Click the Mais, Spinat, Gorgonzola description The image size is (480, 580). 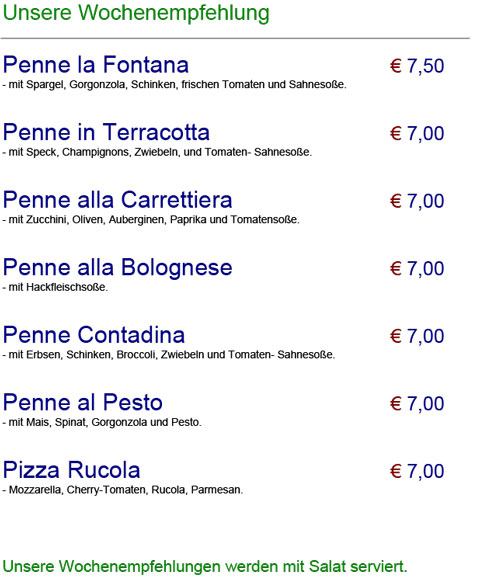tap(102, 422)
